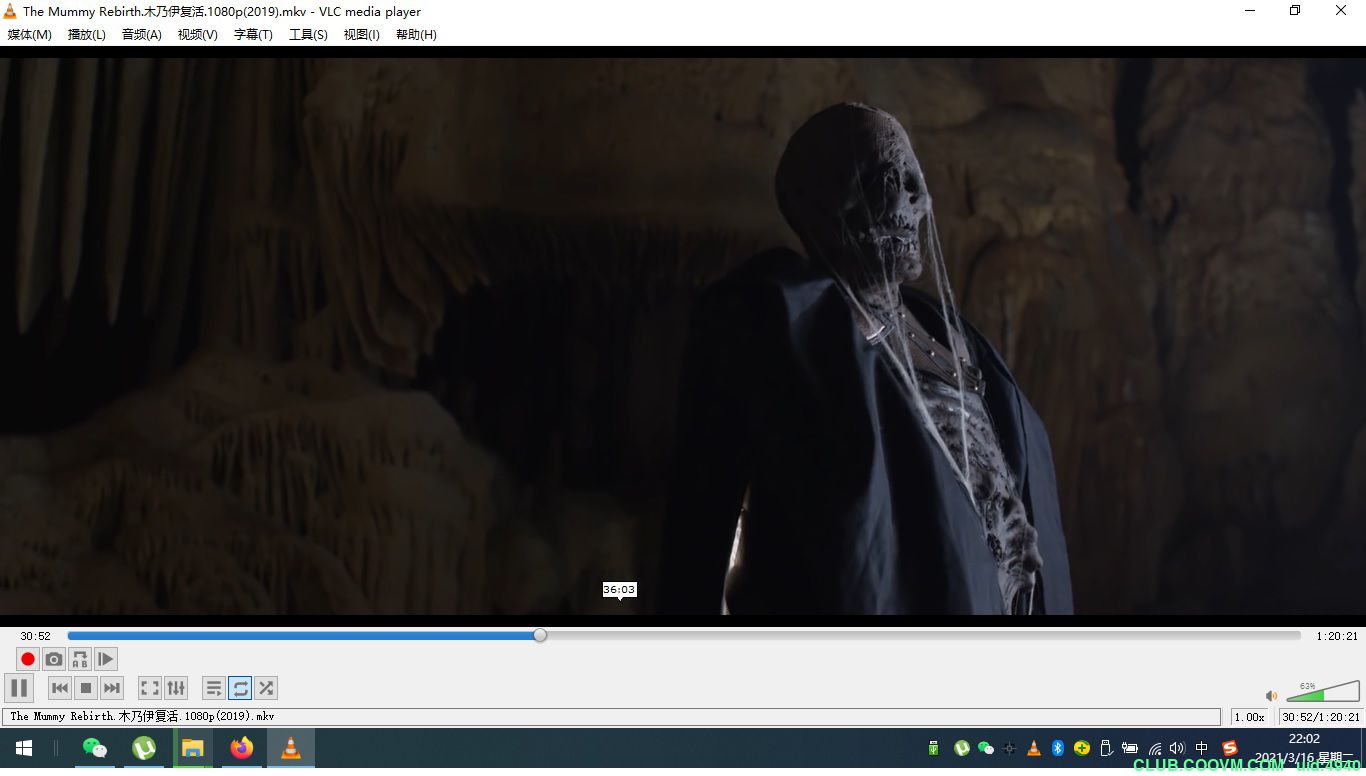Screen dimensions: 1366x776
Task: Toggle loop repeat mode
Action: [x=240, y=688]
